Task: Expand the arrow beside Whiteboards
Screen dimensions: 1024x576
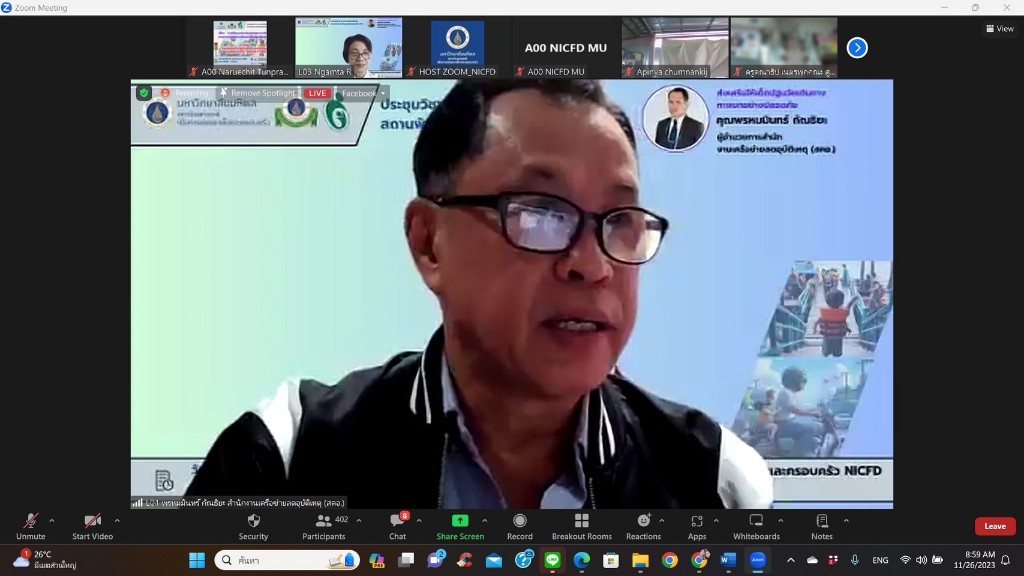Action: [780, 520]
